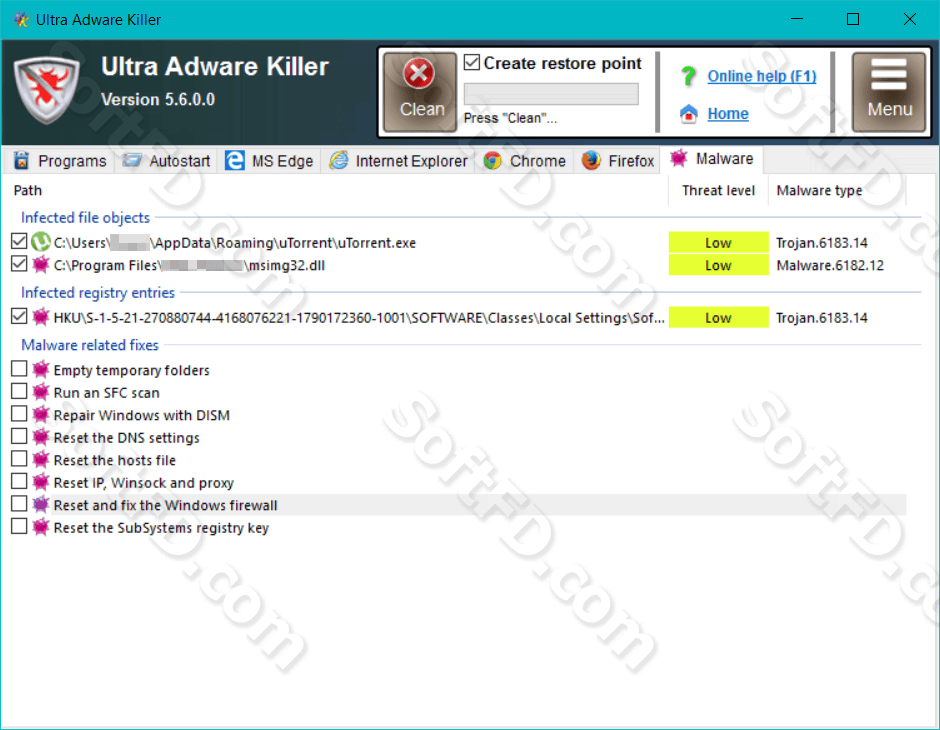Click the Malware type column header
Screen dimensions: 940x730
[x=837, y=191]
